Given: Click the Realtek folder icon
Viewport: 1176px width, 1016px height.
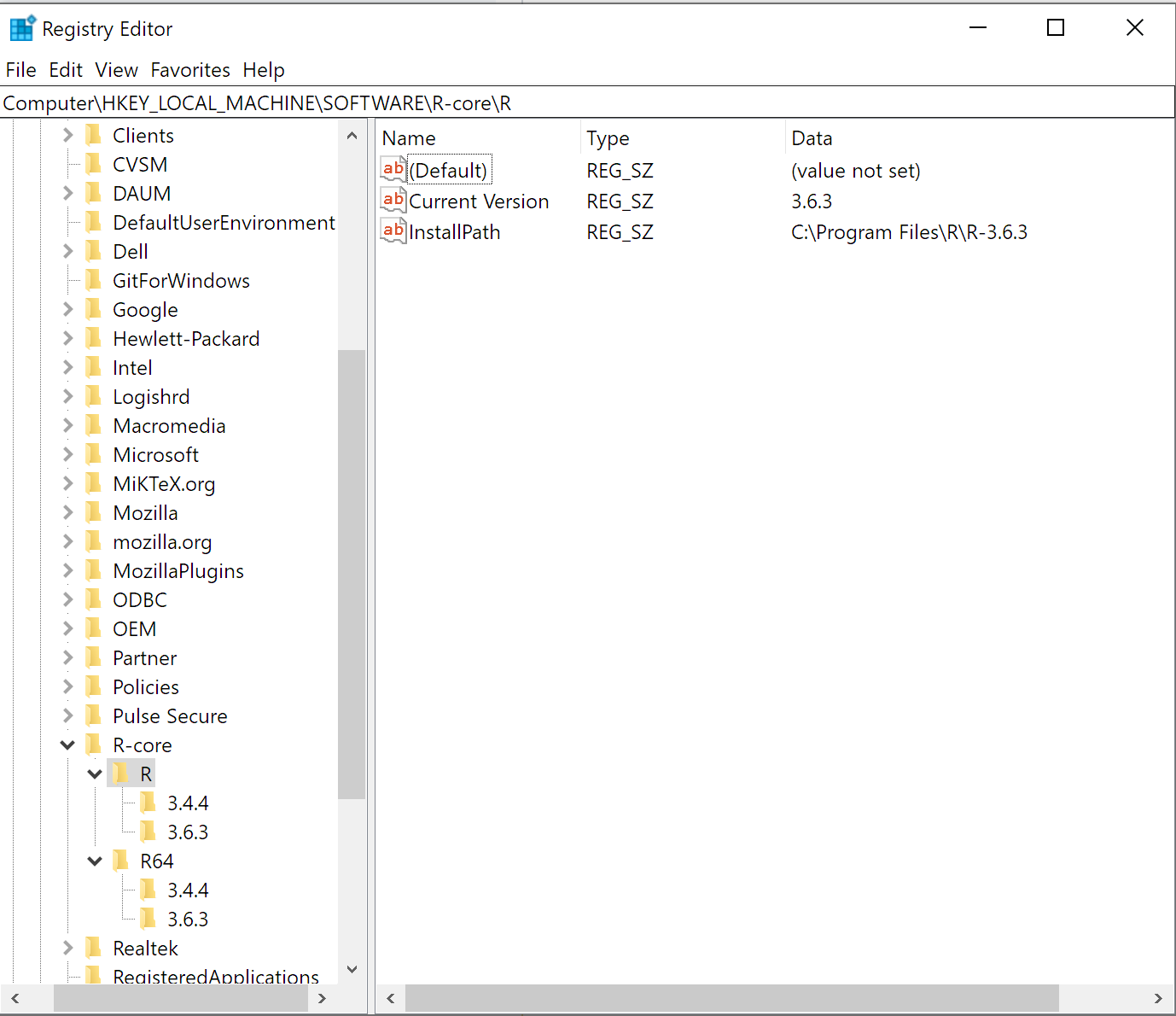Looking at the screenshot, I should tap(94, 948).
